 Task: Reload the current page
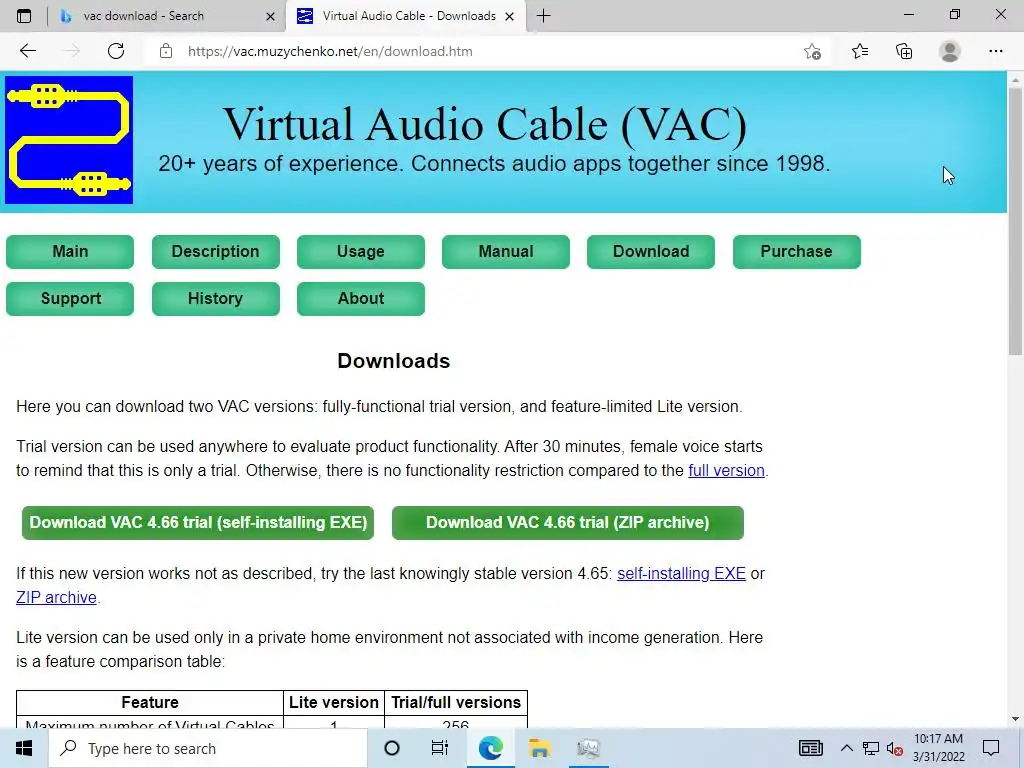coord(116,51)
